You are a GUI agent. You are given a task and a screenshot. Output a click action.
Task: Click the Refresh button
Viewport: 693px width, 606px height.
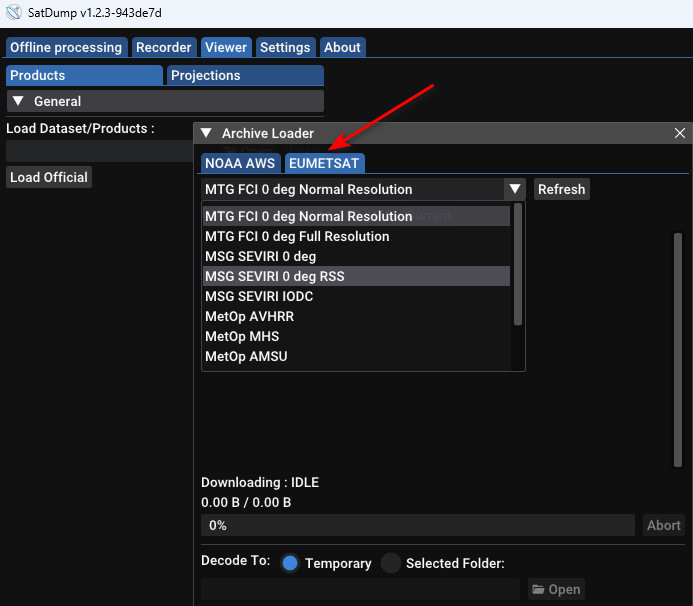click(561, 189)
